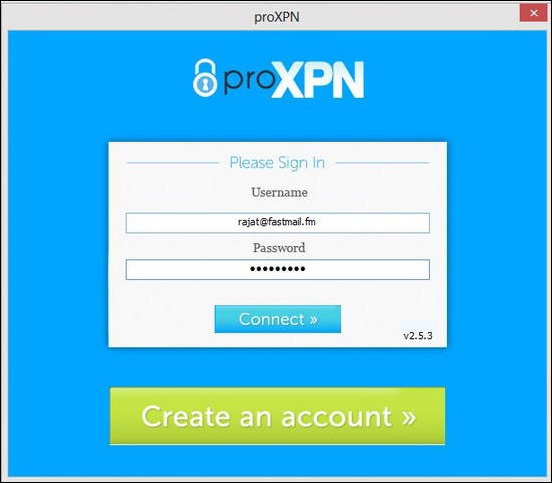This screenshot has width=552, height=483.
Task: Open the Create an account » button
Action: [x=277, y=416]
